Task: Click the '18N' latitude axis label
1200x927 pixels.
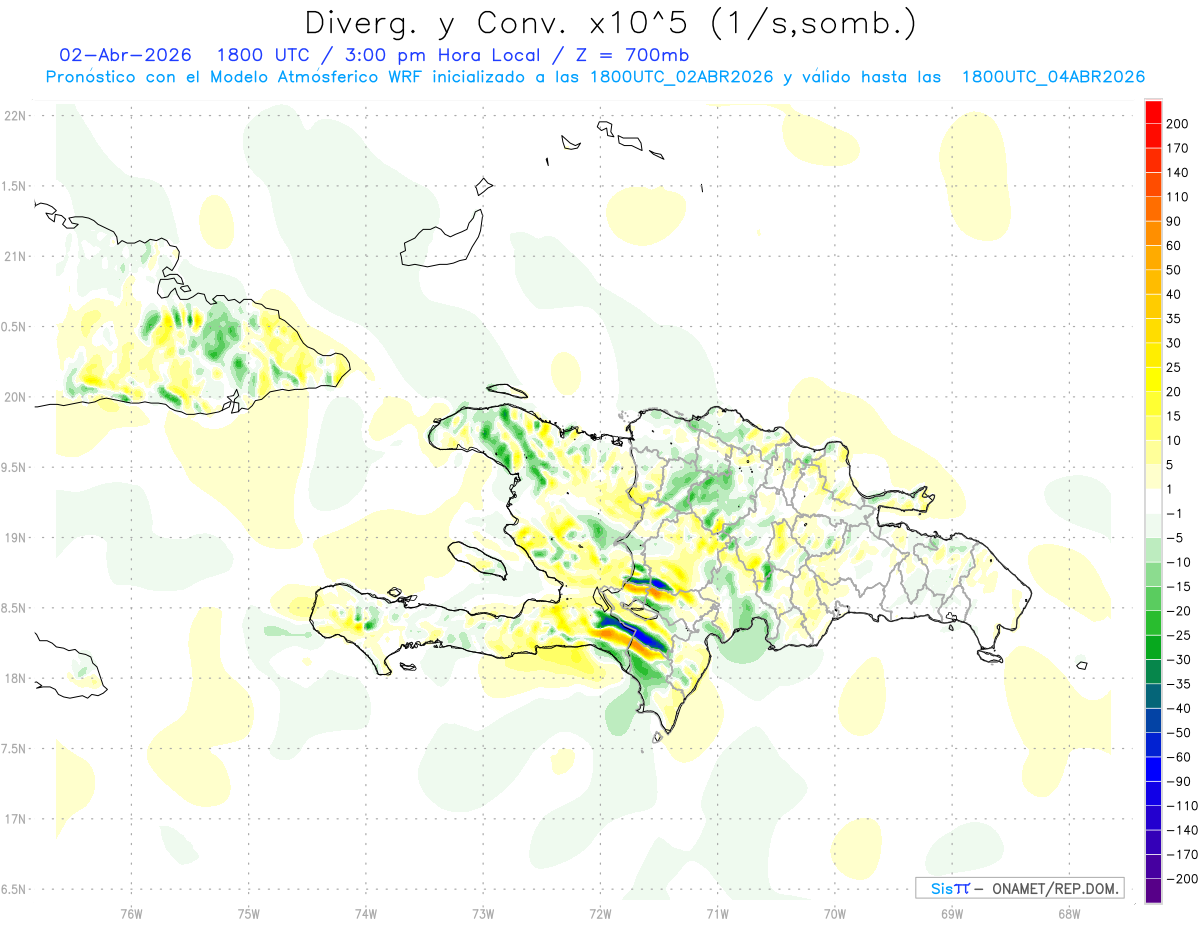Action: click(x=14, y=678)
